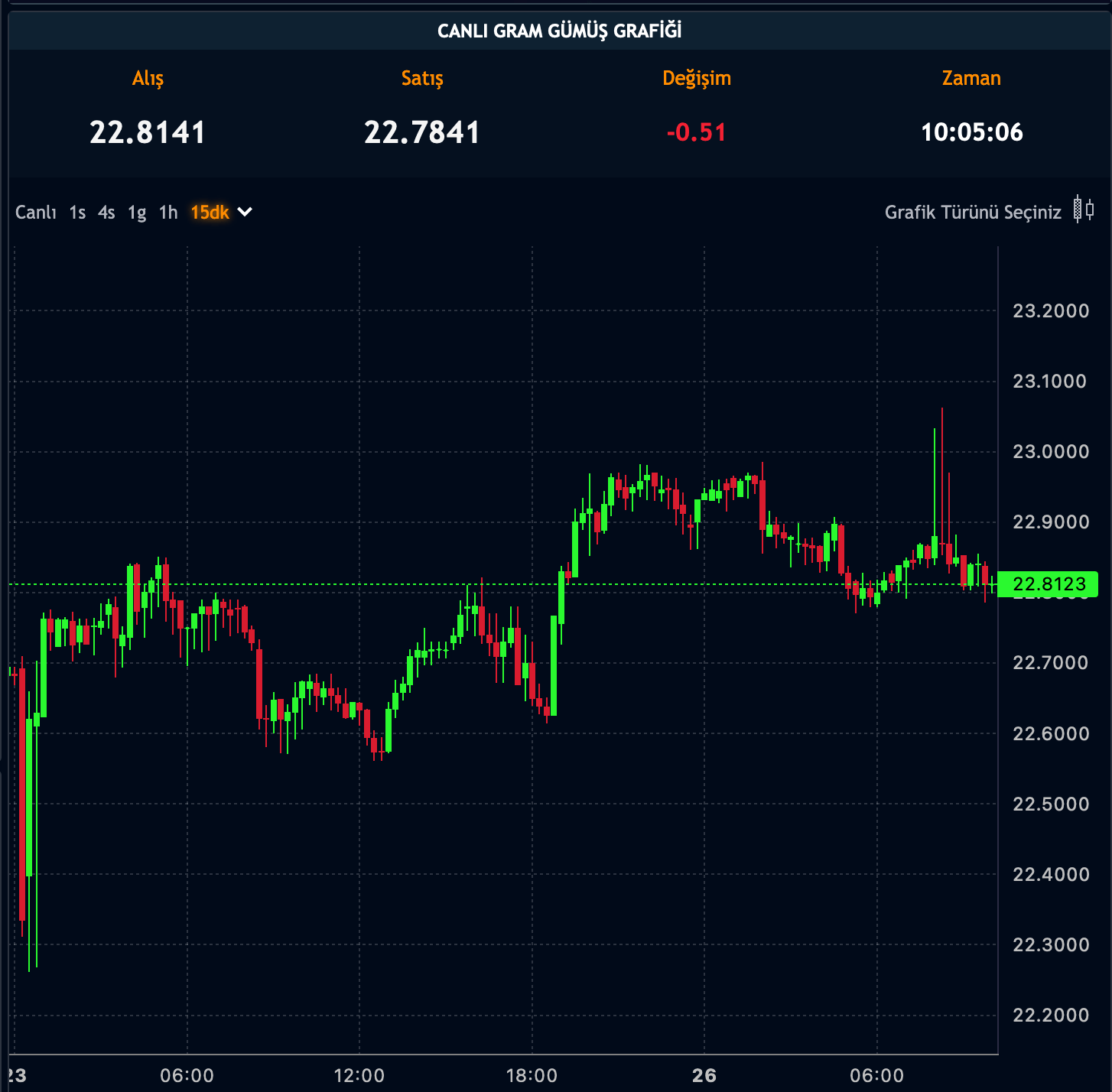Screen dimensions: 1112x1092
Task: Switch to the Canlı live view
Action: click(36, 213)
